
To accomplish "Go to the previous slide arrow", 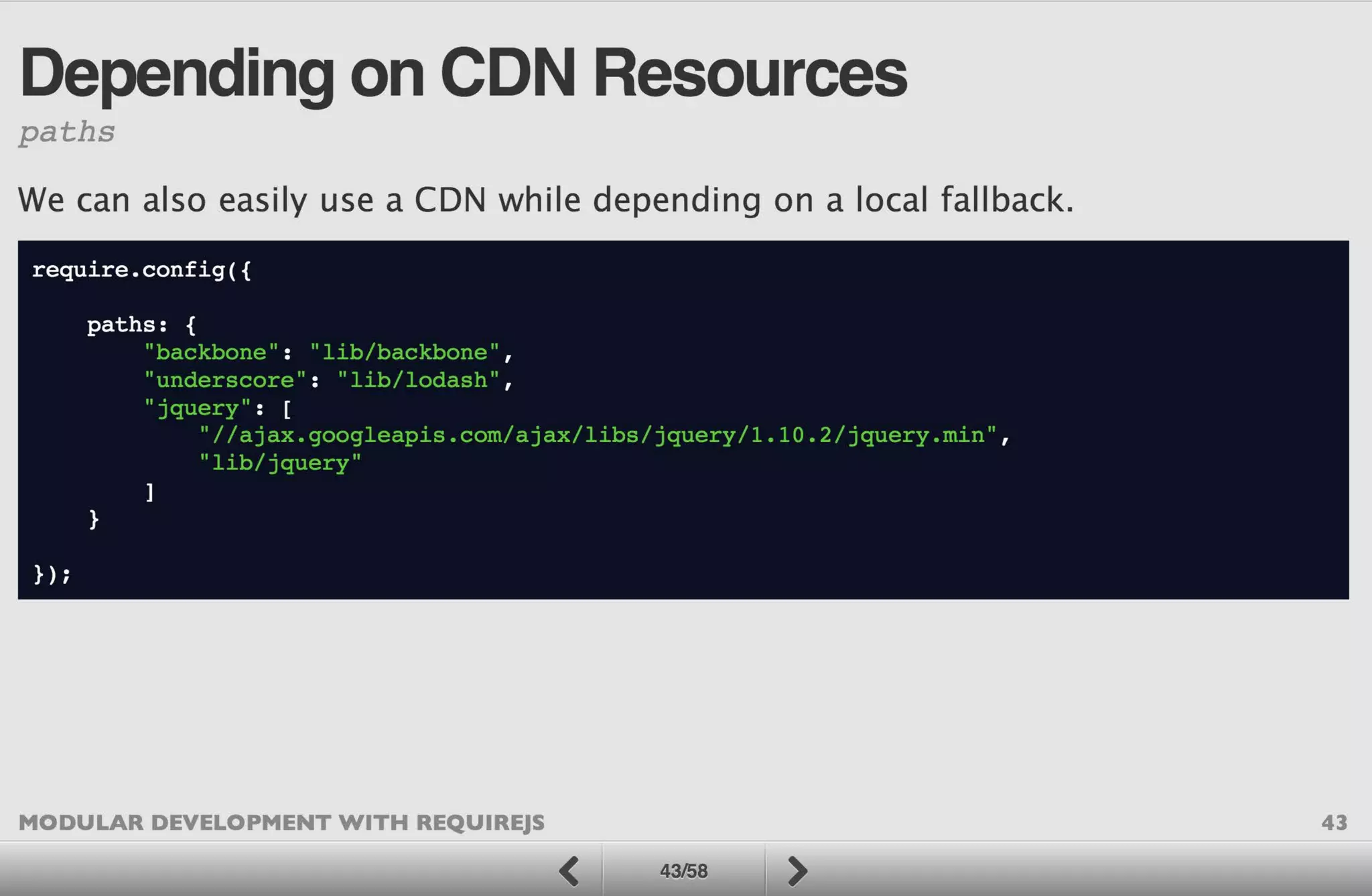I will coord(569,871).
